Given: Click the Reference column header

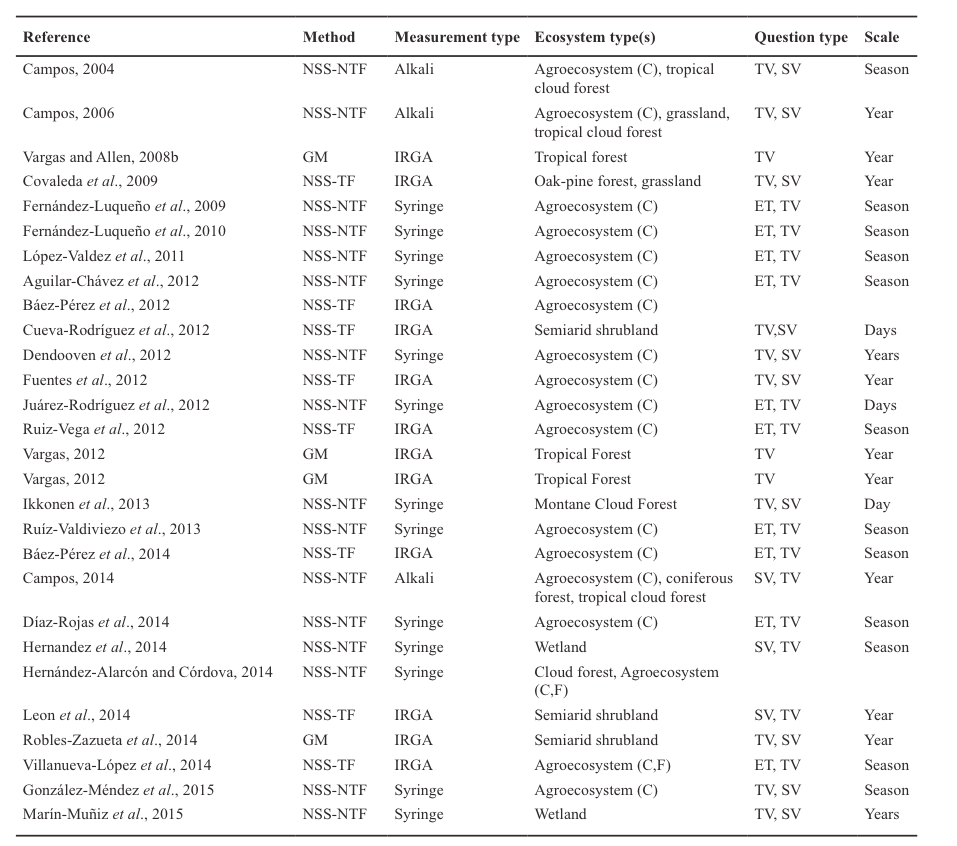Looking at the screenshot, I should pyautogui.click(x=56, y=37).
